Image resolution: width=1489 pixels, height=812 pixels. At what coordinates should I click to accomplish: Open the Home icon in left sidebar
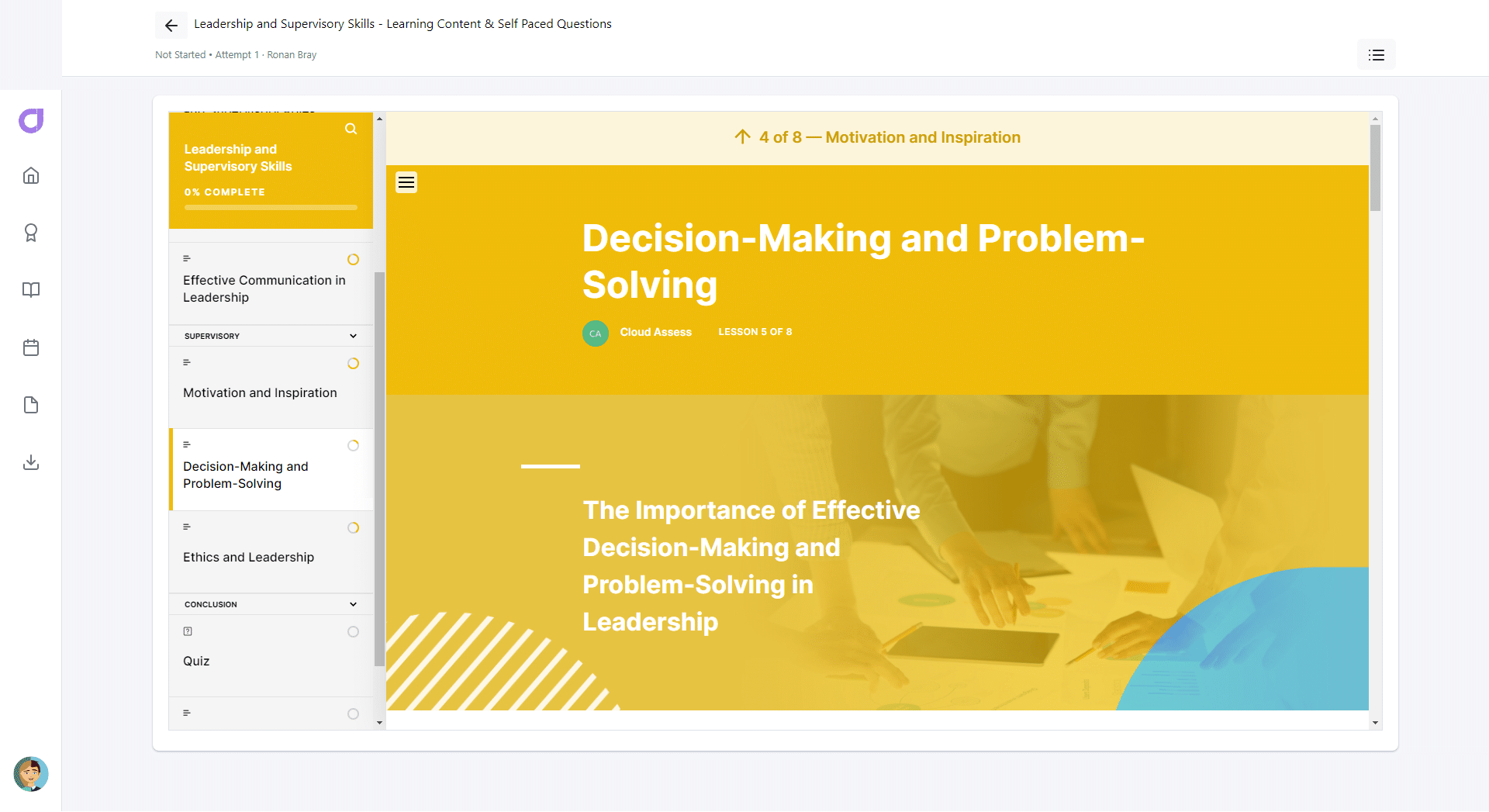click(31, 175)
